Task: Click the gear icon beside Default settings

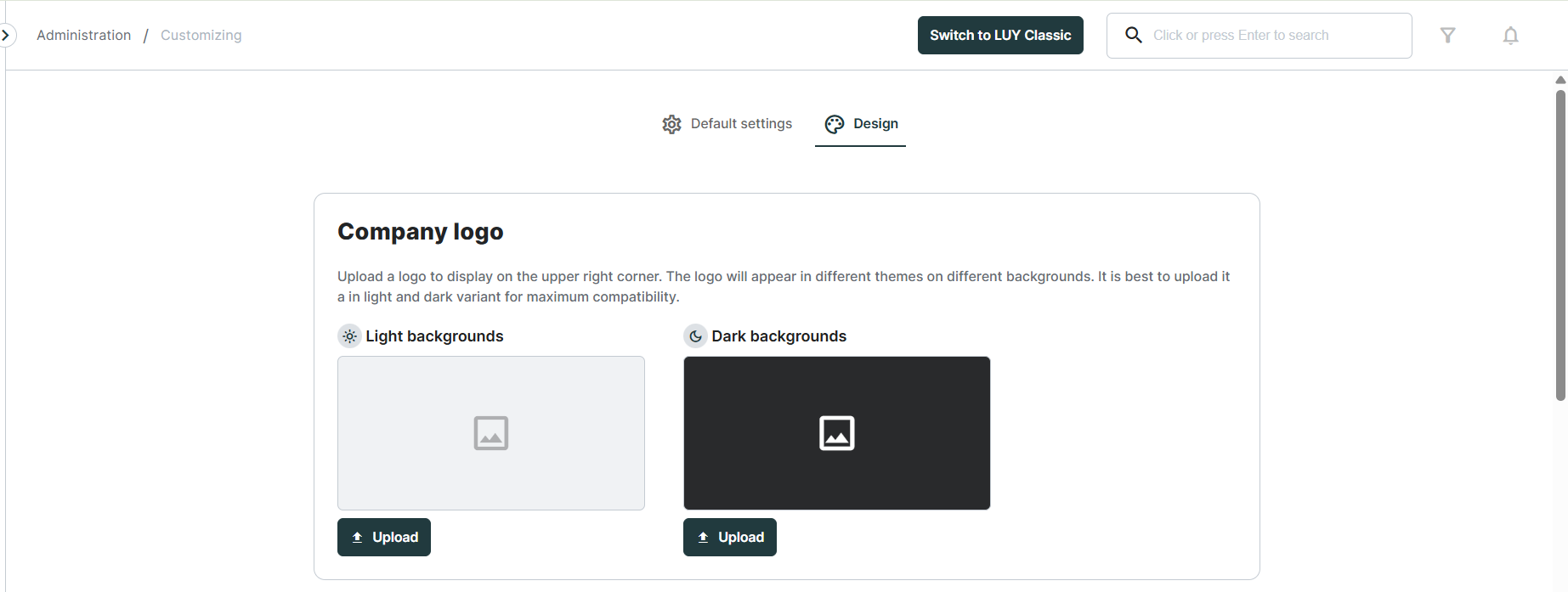Action: tap(671, 124)
